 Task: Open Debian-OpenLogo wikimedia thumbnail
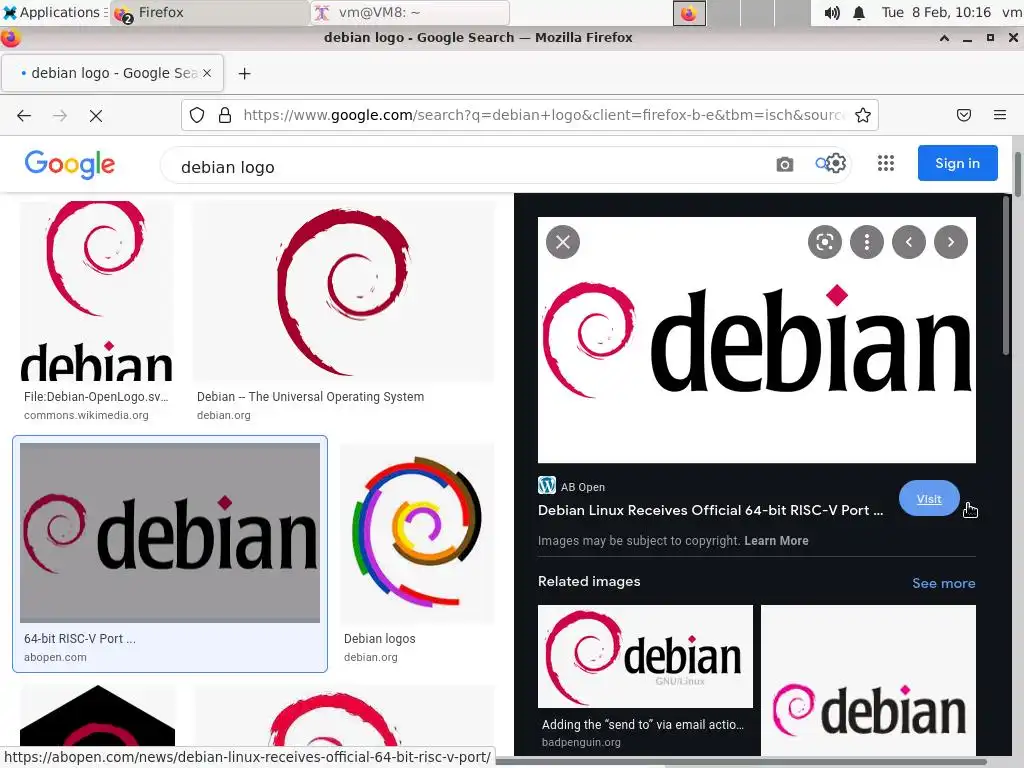click(x=97, y=291)
